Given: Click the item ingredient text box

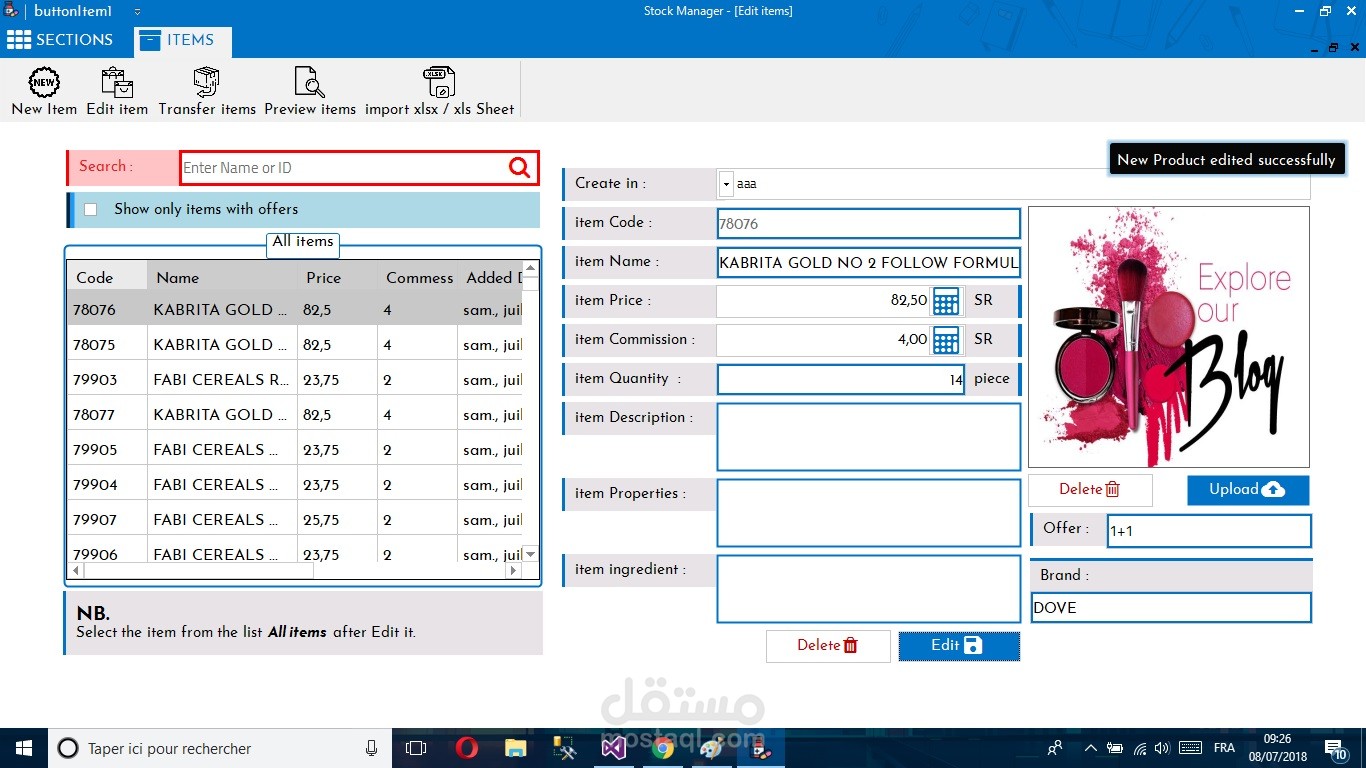Looking at the screenshot, I should coord(869,589).
